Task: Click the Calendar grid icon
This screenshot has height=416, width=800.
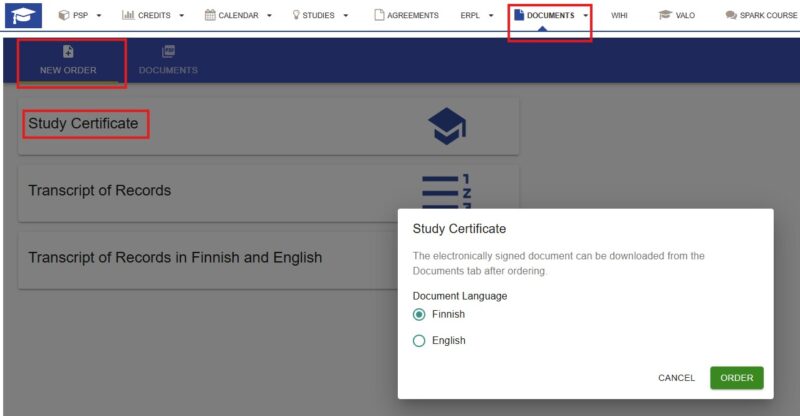Action: coord(210,15)
